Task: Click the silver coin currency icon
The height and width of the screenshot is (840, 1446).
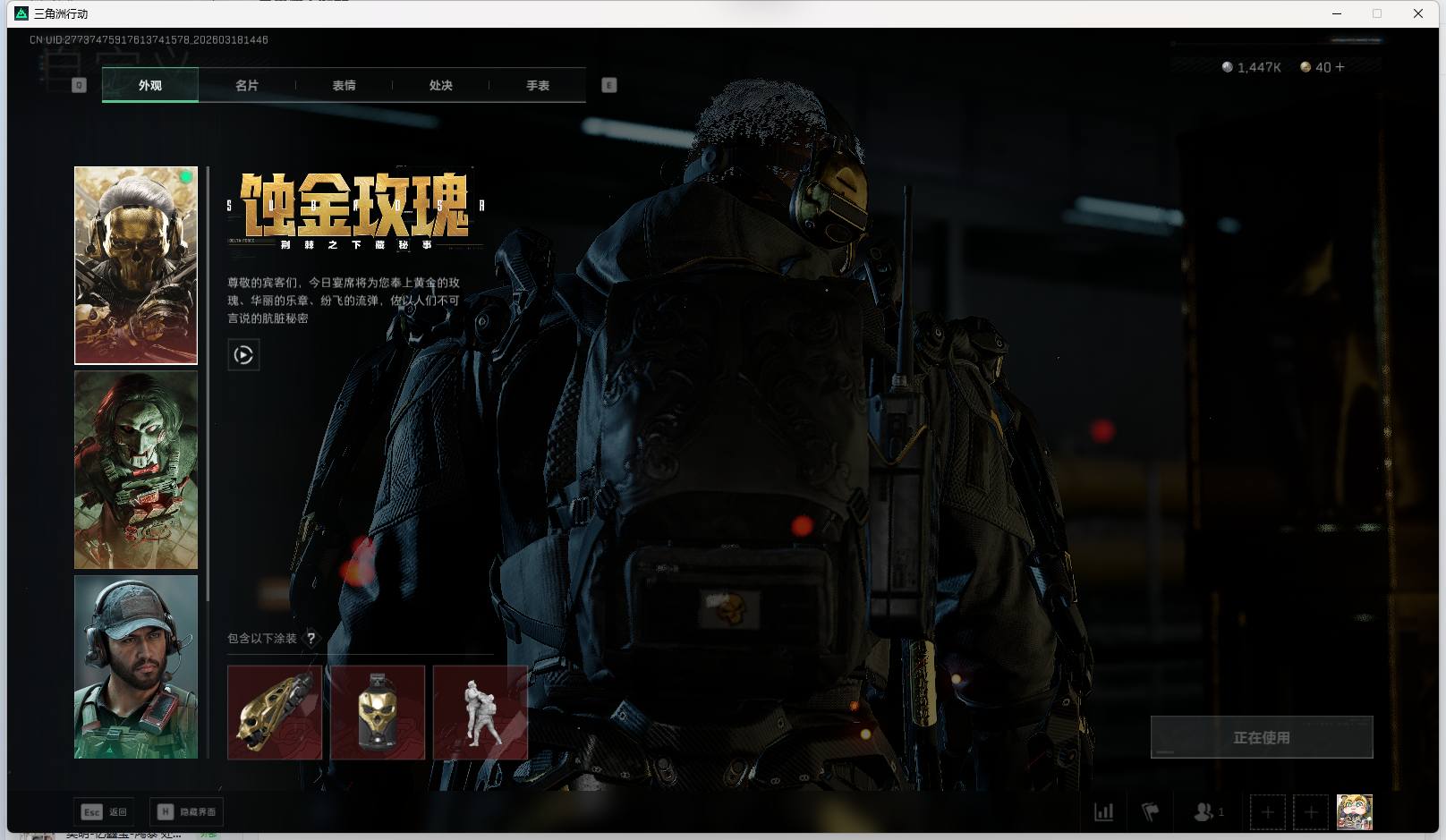Action: (1228, 67)
